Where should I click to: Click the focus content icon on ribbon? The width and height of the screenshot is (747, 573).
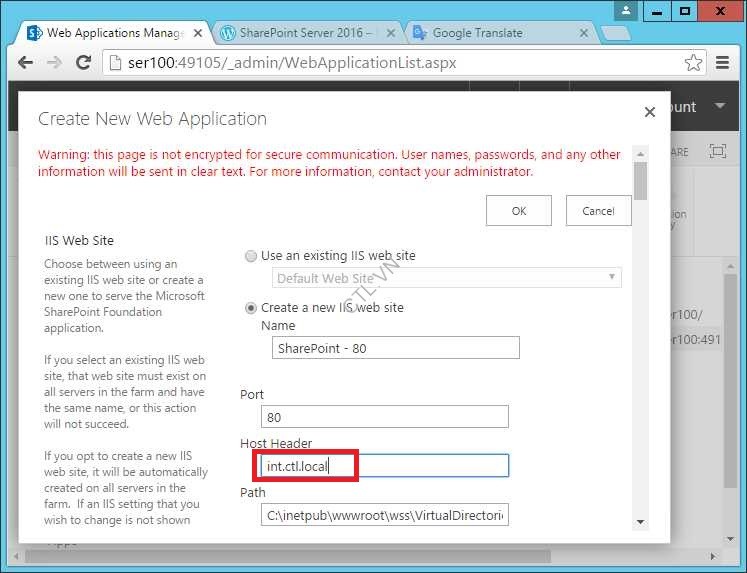coord(717,151)
